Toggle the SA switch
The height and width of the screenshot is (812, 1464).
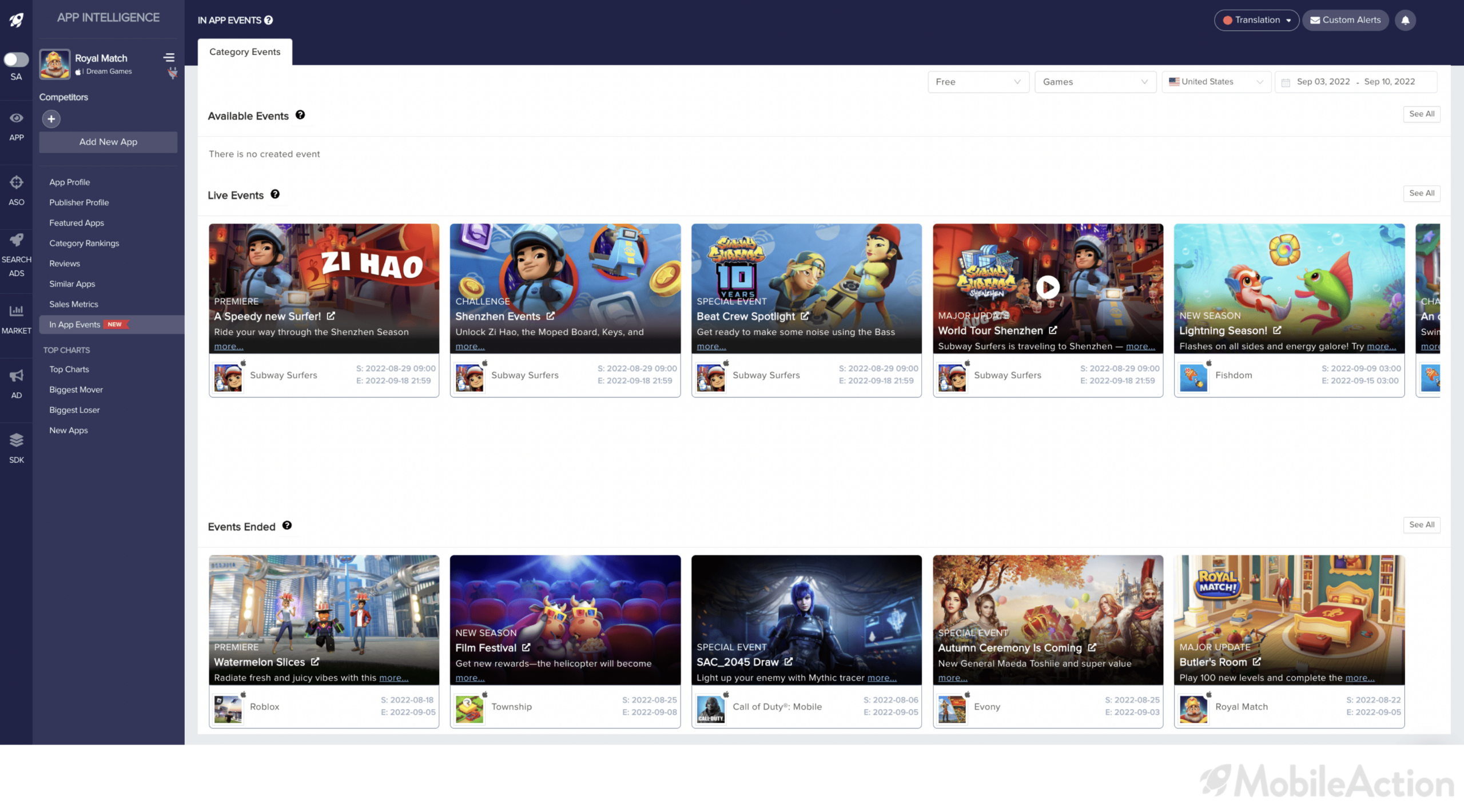coord(16,59)
